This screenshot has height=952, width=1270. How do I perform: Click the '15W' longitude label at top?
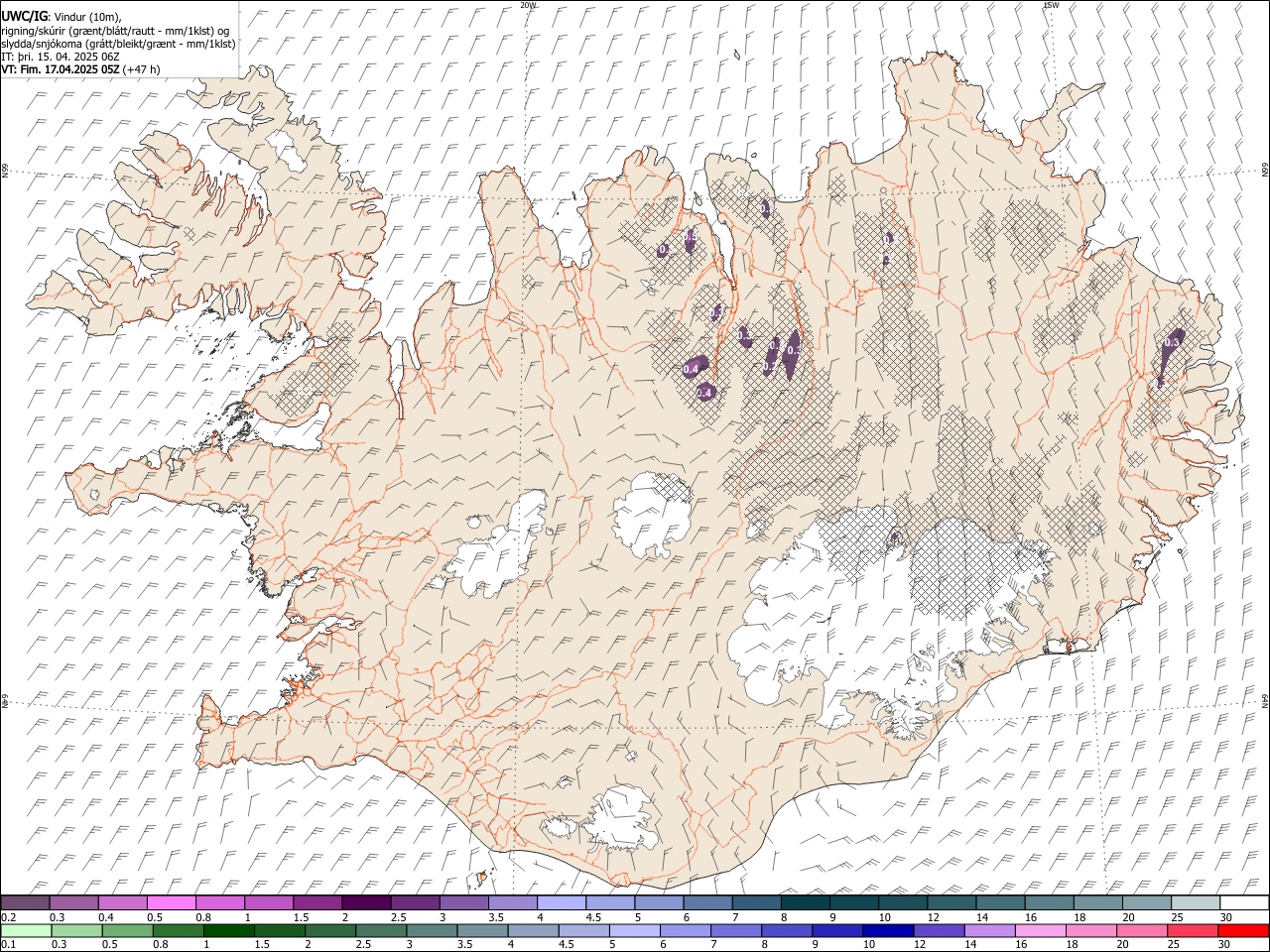(x=1051, y=5)
